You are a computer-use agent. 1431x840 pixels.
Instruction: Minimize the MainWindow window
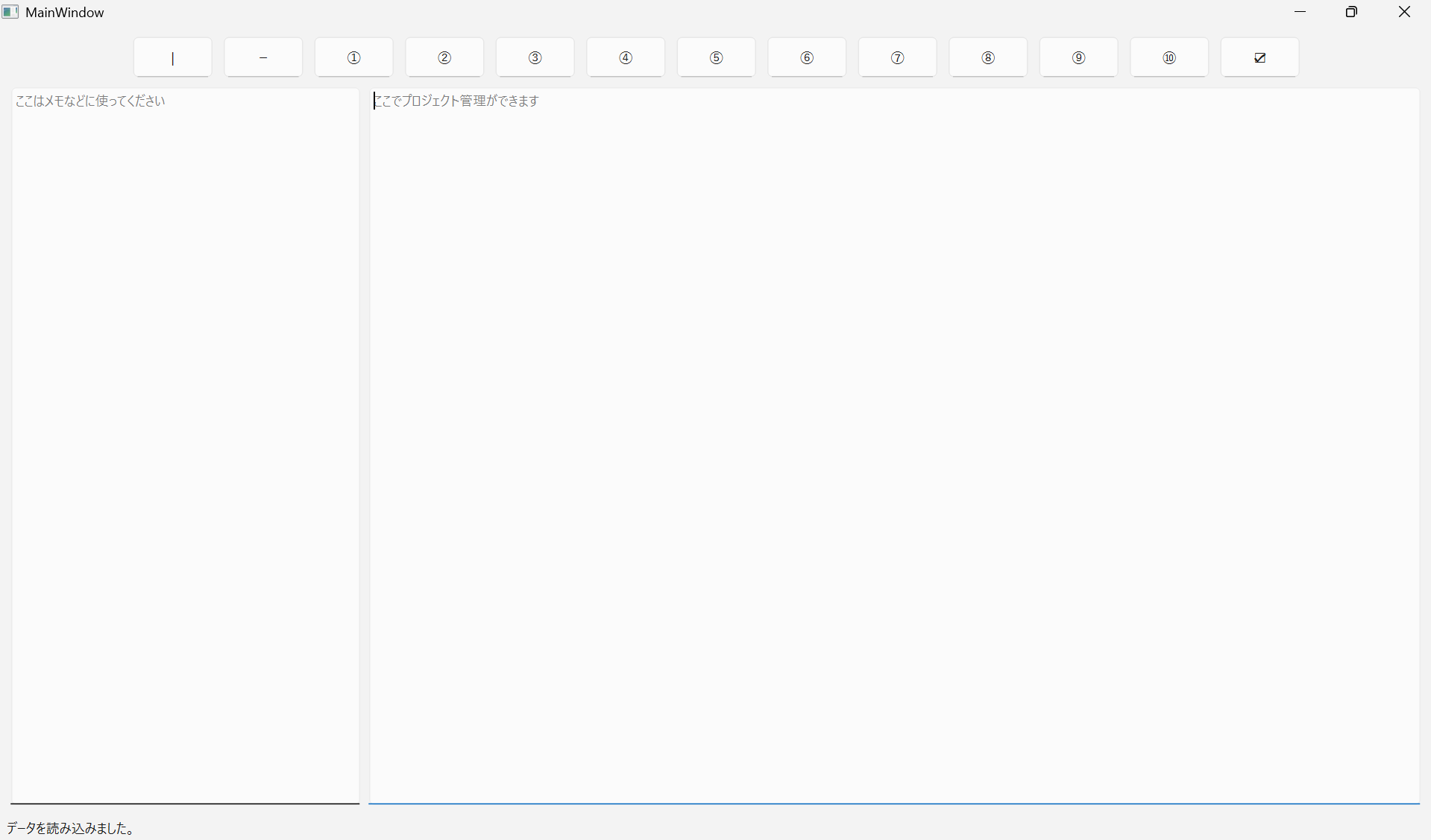(x=1300, y=12)
